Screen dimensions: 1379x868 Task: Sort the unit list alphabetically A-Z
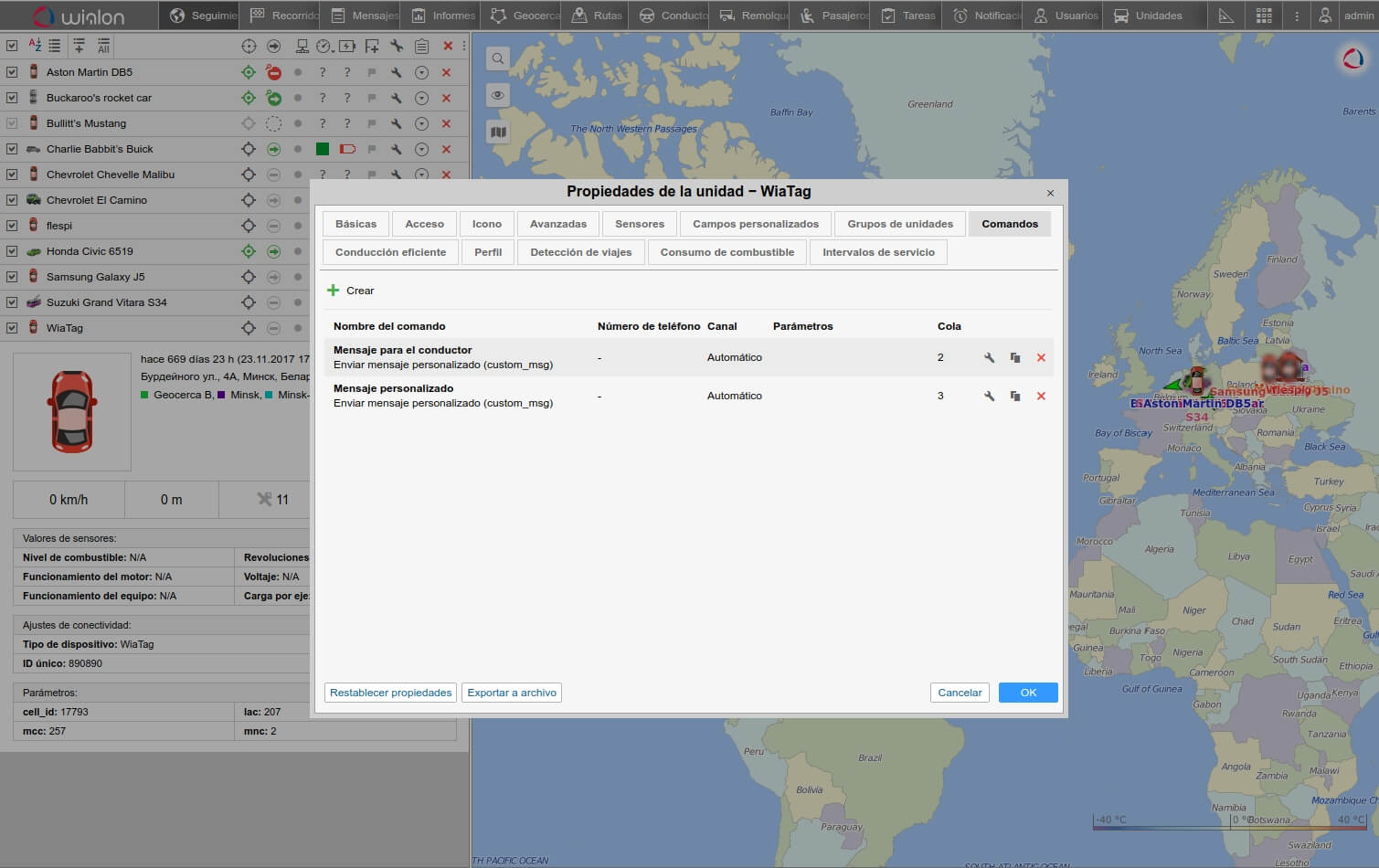[x=35, y=46]
